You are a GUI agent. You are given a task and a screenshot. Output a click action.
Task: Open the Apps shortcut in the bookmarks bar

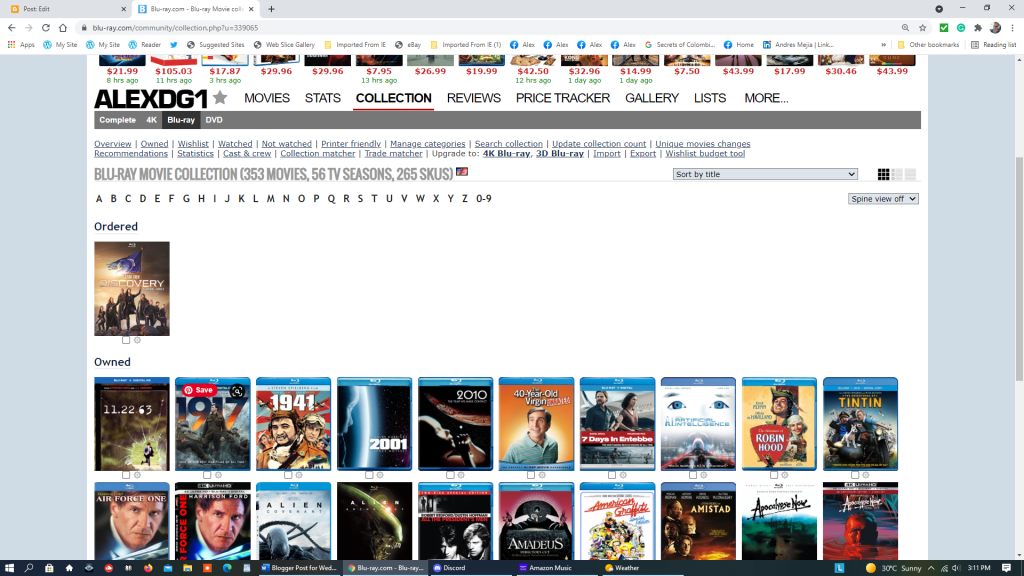(x=21, y=45)
